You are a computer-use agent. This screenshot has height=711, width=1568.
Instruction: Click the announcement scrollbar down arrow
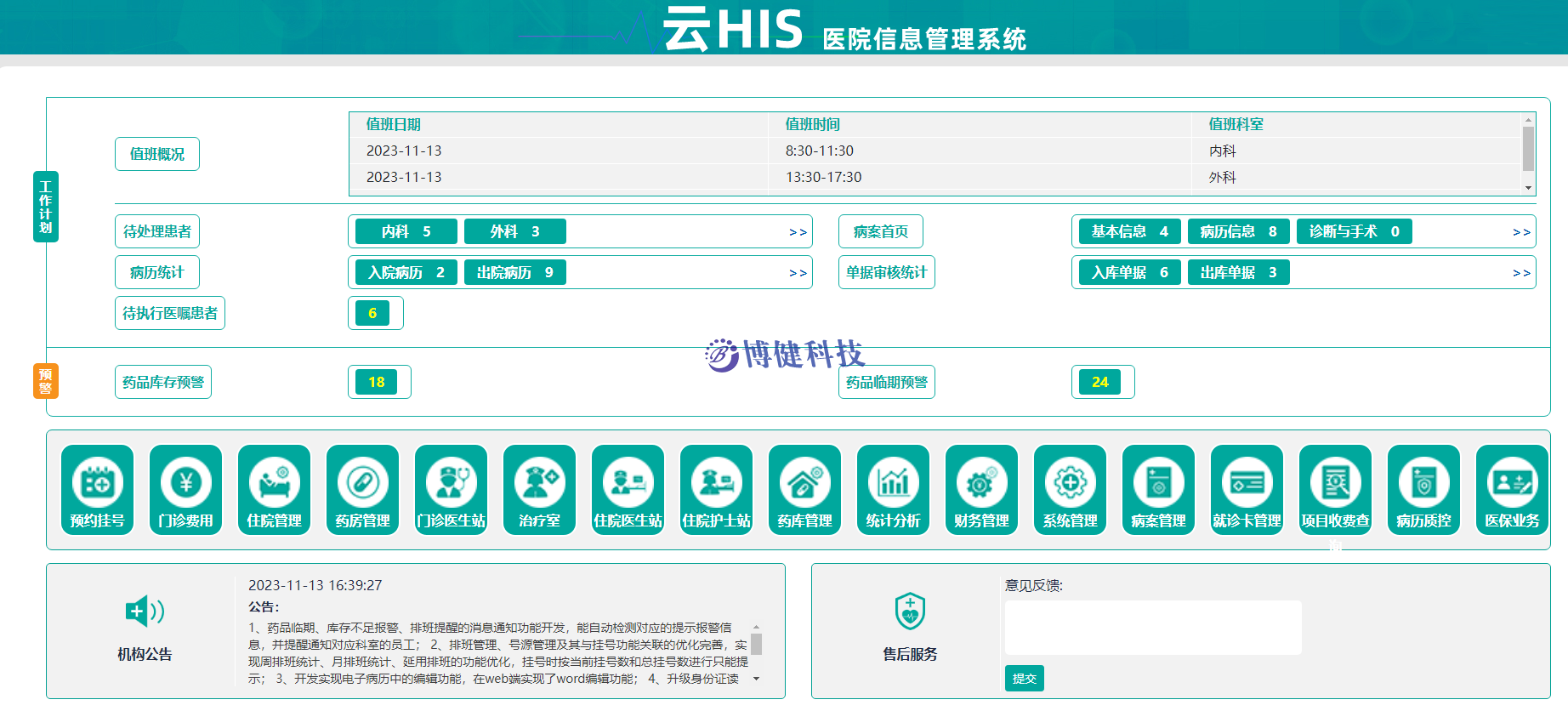(x=756, y=679)
